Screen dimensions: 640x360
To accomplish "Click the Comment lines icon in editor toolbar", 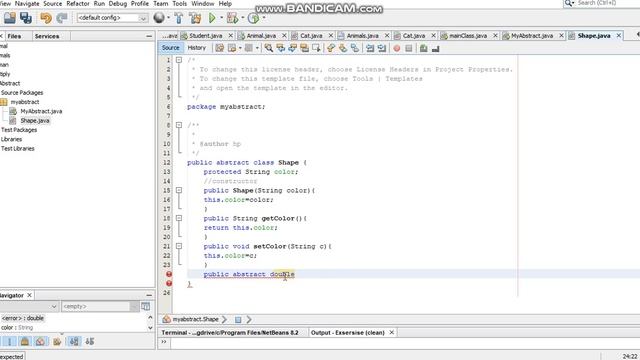I will (424, 48).
